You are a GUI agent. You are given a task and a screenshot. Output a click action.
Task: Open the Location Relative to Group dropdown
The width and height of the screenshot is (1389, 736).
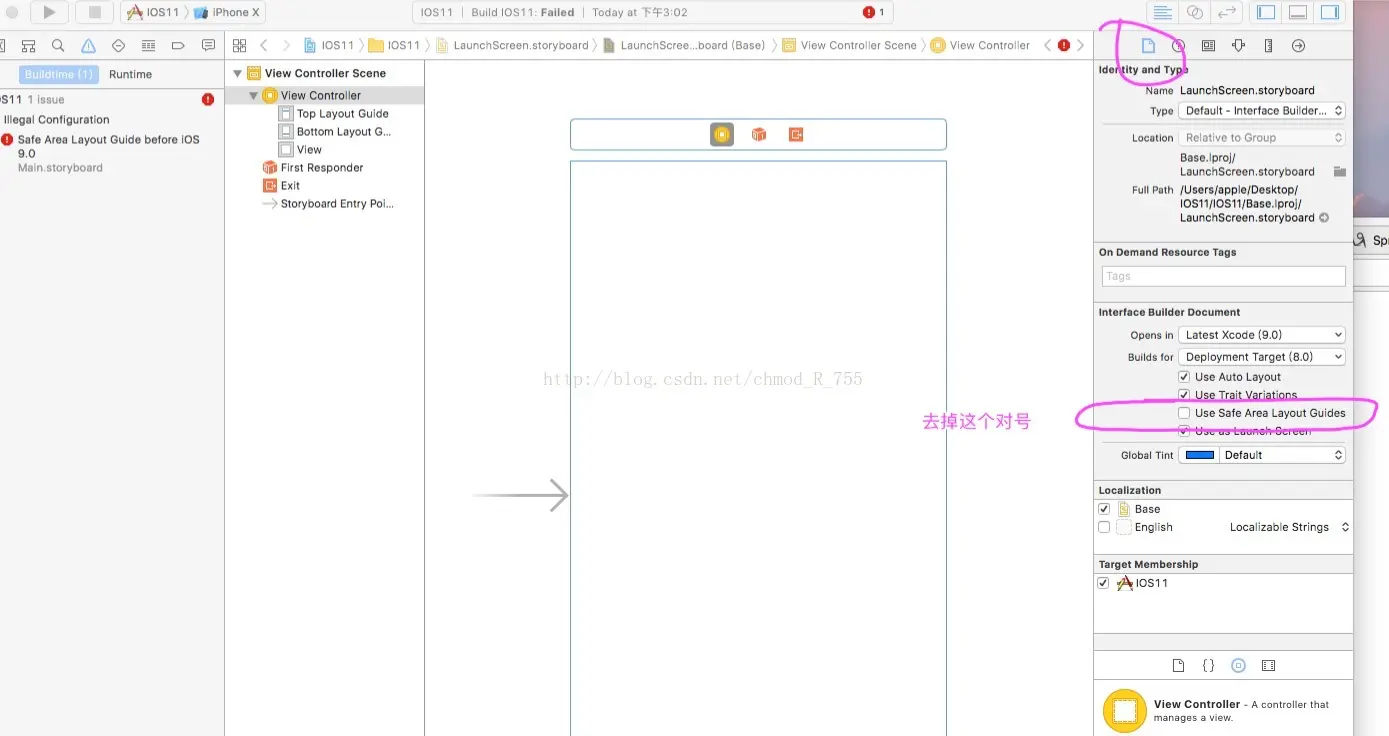click(1262, 138)
